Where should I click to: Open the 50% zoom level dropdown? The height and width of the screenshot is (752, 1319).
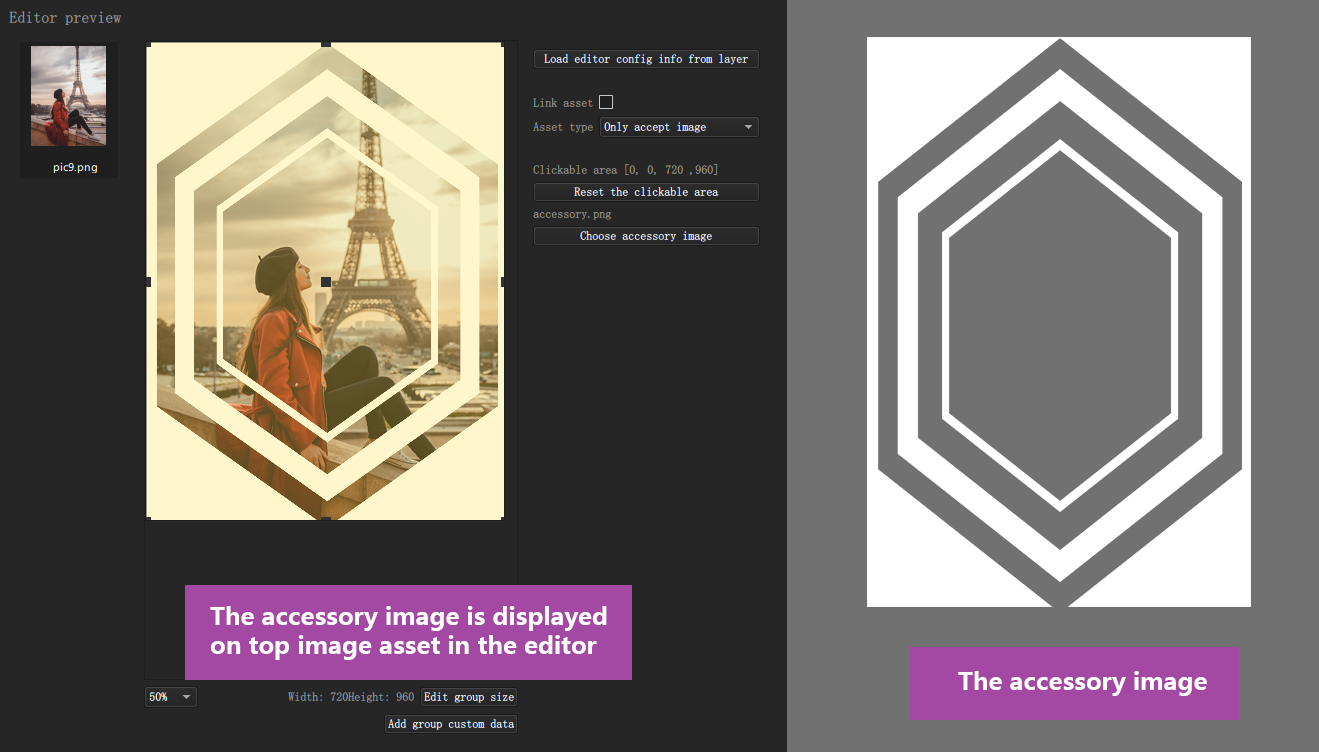[171, 697]
